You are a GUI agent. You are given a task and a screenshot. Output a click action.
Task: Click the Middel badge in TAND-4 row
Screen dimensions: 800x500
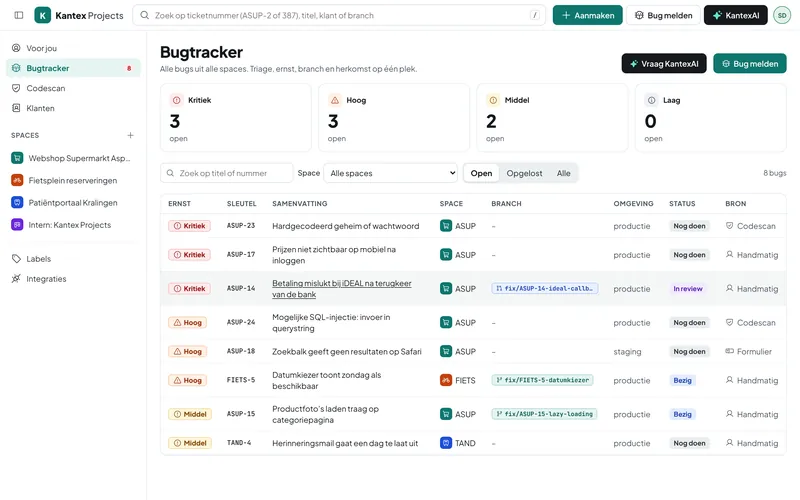click(190, 443)
